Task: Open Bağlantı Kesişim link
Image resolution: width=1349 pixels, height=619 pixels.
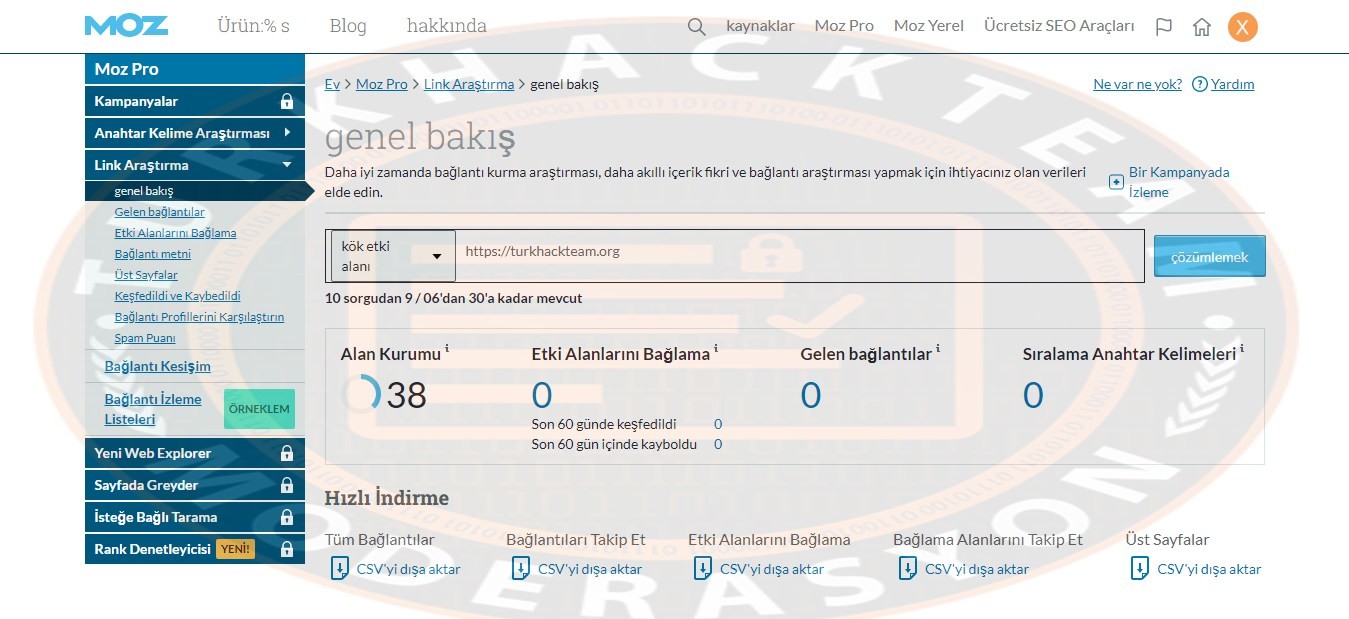Action: [158, 366]
